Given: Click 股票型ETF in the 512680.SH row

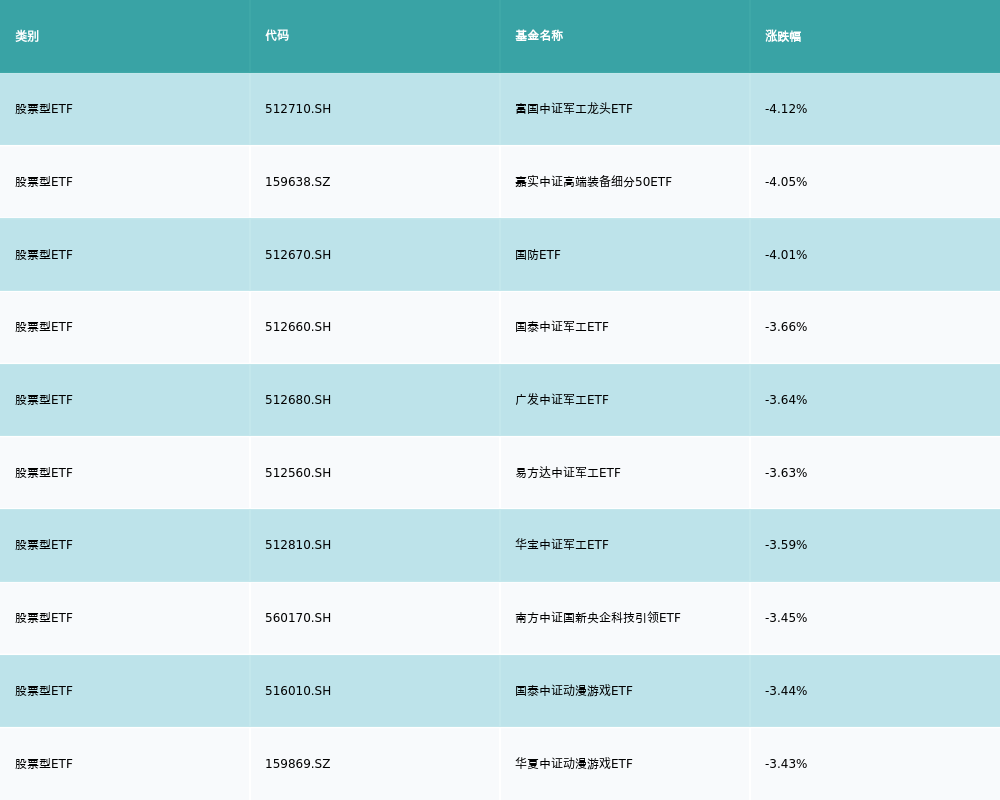Looking at the screenshot, I should pyautogui.click(x=44, y=400).
